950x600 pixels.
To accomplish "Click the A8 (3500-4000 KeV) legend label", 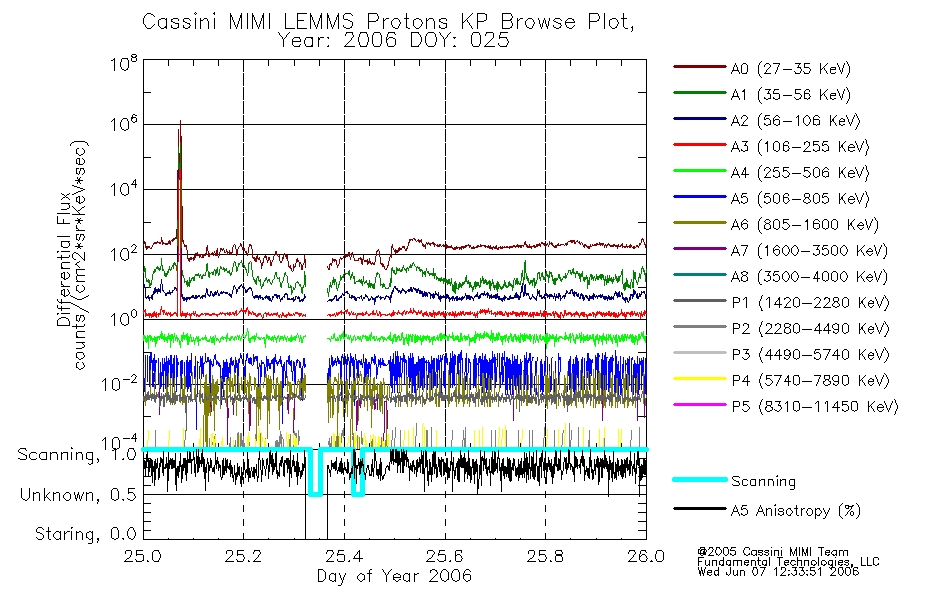I will (x=809, y=278).
